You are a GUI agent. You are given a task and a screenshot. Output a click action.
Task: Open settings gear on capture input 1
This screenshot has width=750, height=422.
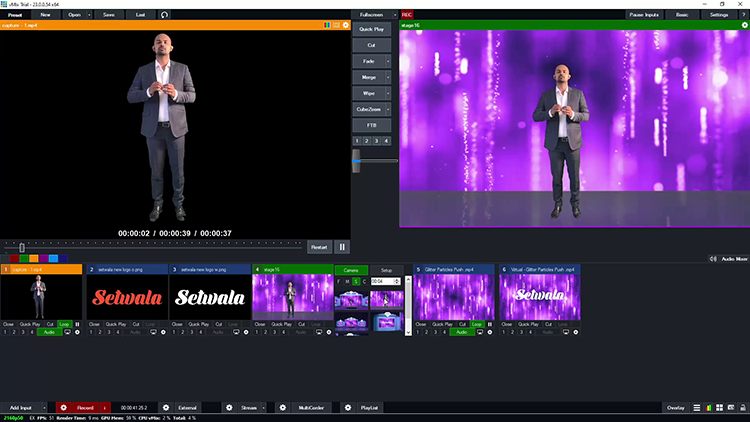click(x=78, y=332)
